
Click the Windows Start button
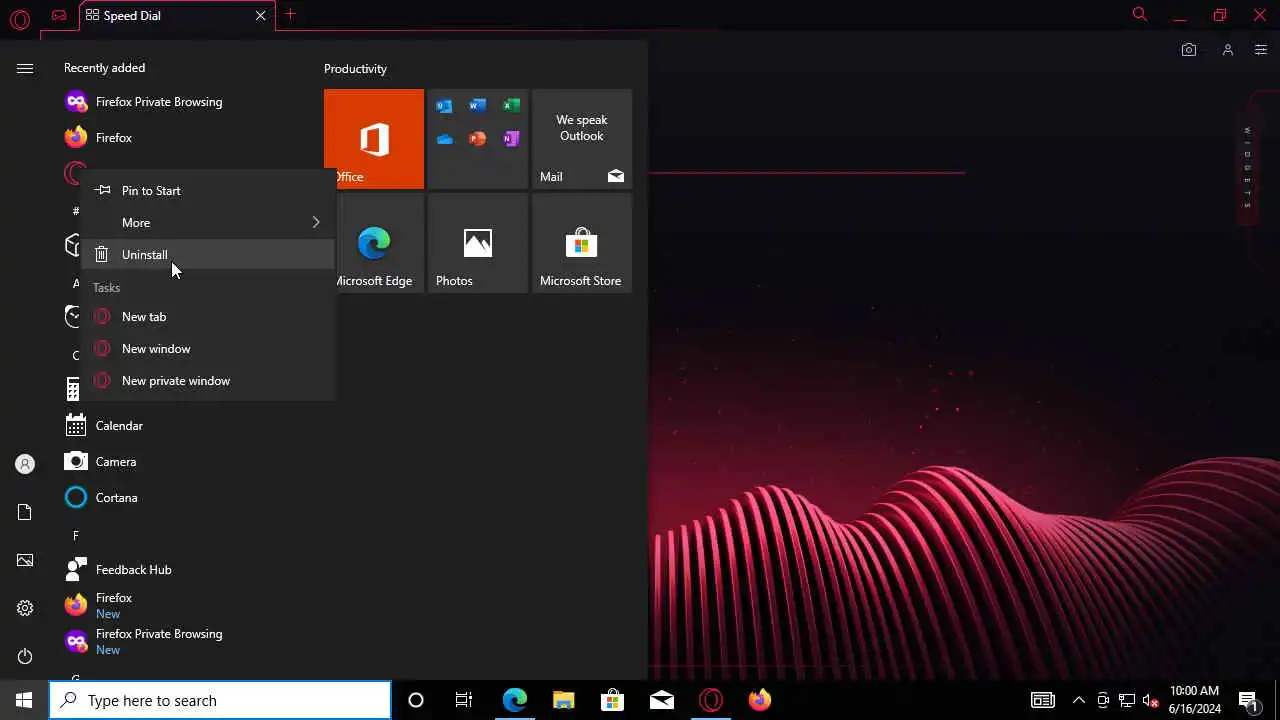point(24,700)
